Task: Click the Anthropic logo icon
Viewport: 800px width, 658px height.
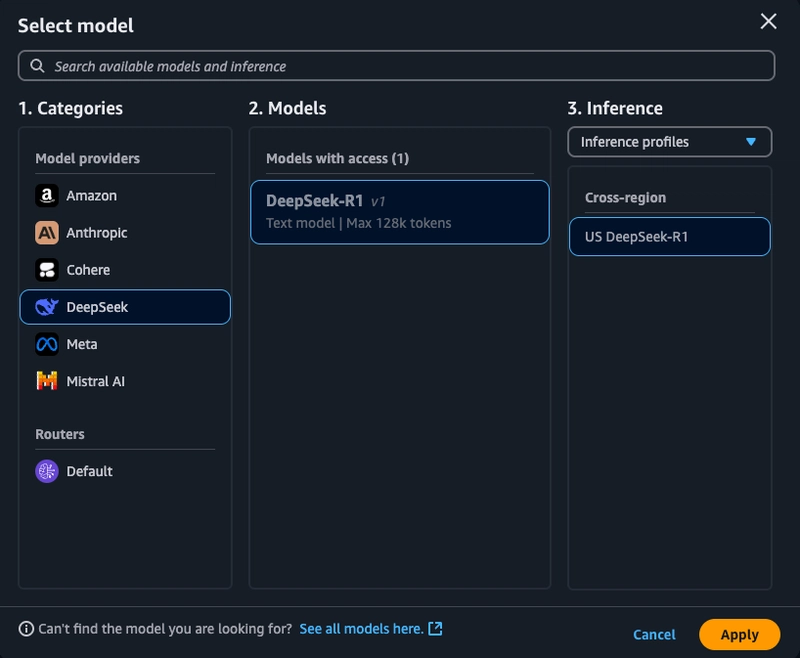Action: [x=47, y=233]
